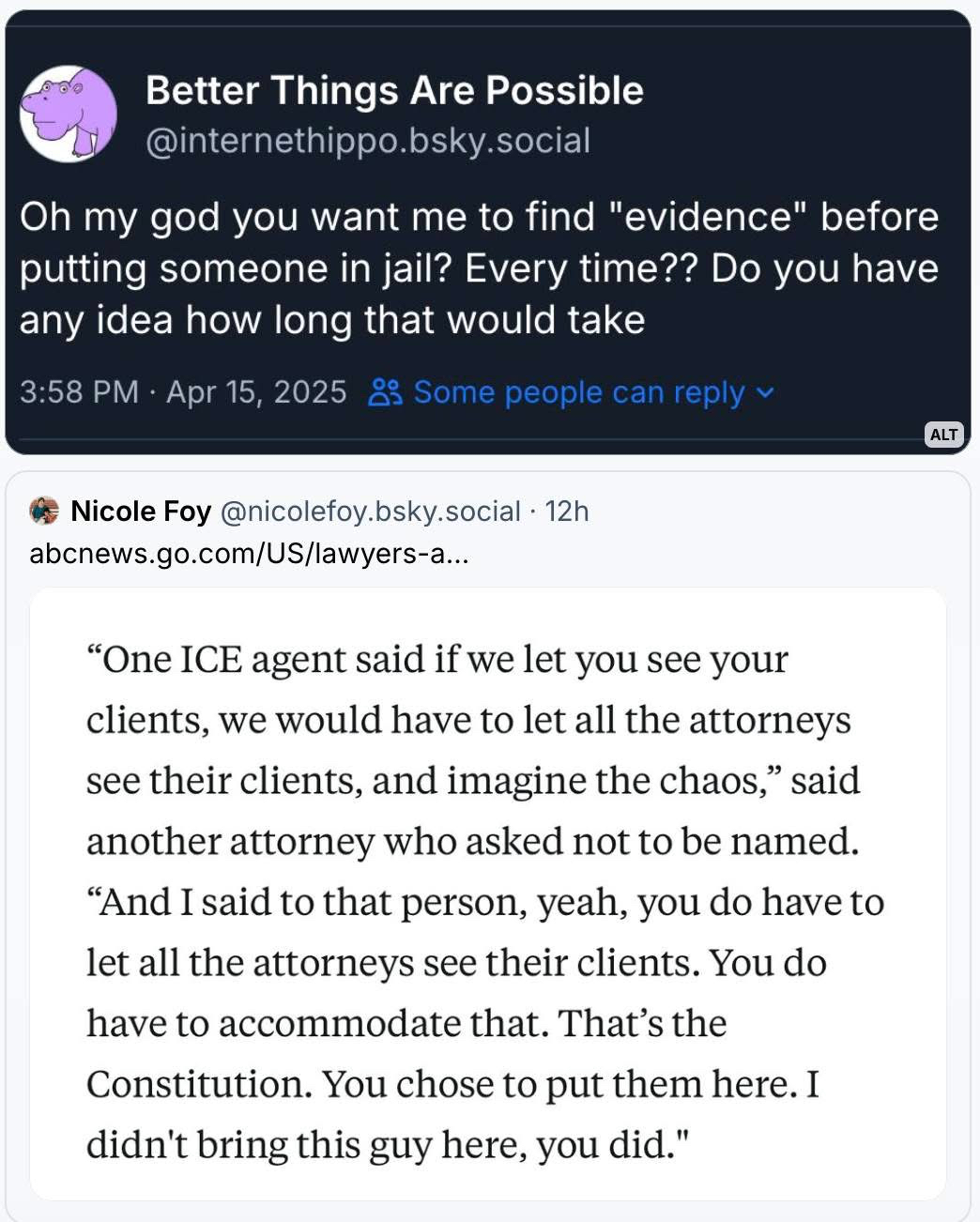Screen dimensions: 980x1222
Task: Click Nicole Foy's small profile avatar
Action: [44, 511]
